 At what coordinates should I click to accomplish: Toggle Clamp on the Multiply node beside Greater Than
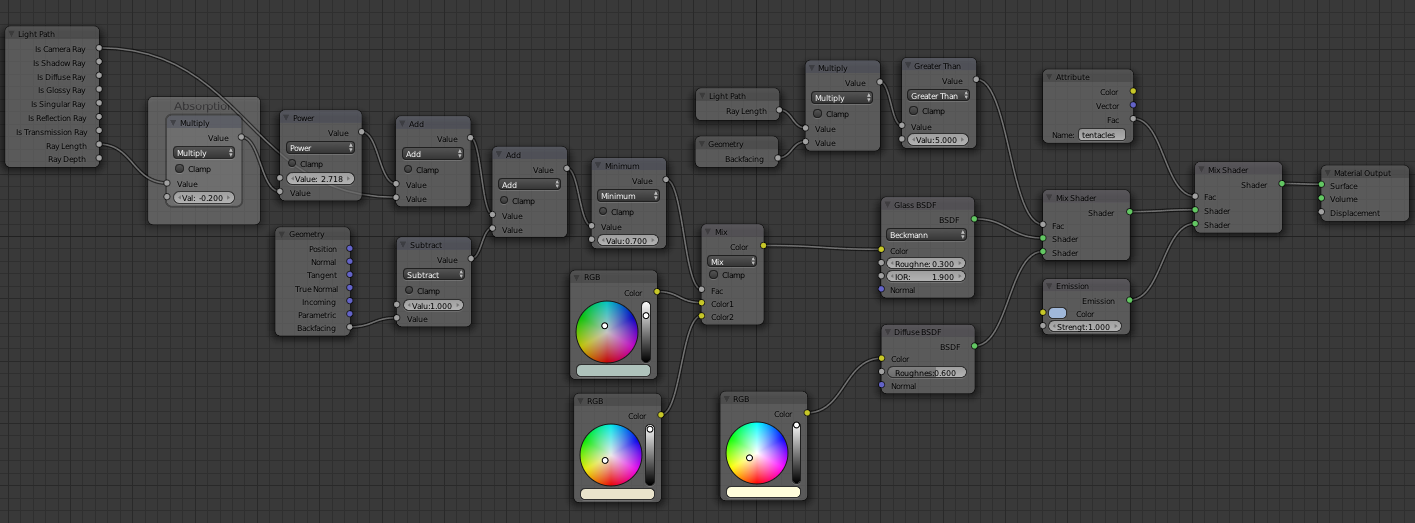point(816,113)
